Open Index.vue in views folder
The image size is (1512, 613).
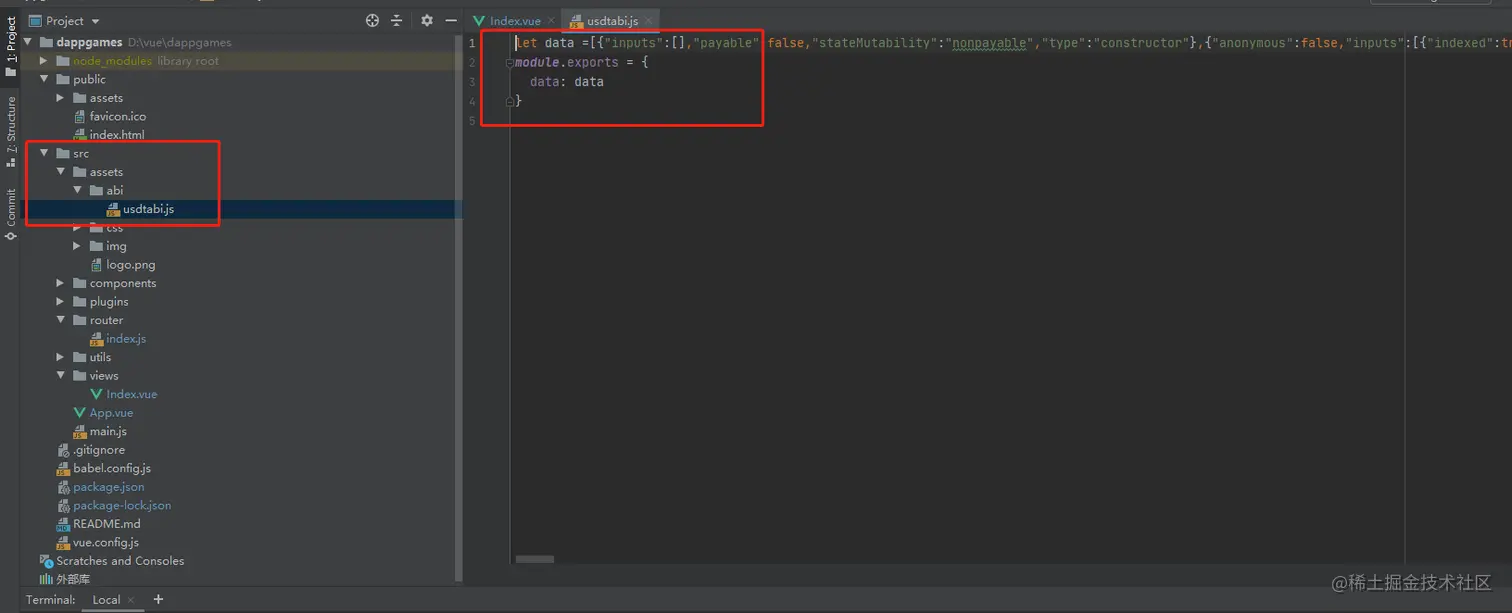click(131, 394)
